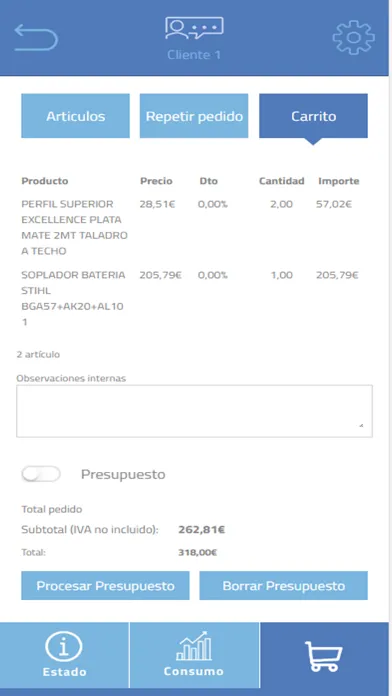Open the shopping cart icon in bottom bar
Screen dimensions: 392x696
[324, 656]
